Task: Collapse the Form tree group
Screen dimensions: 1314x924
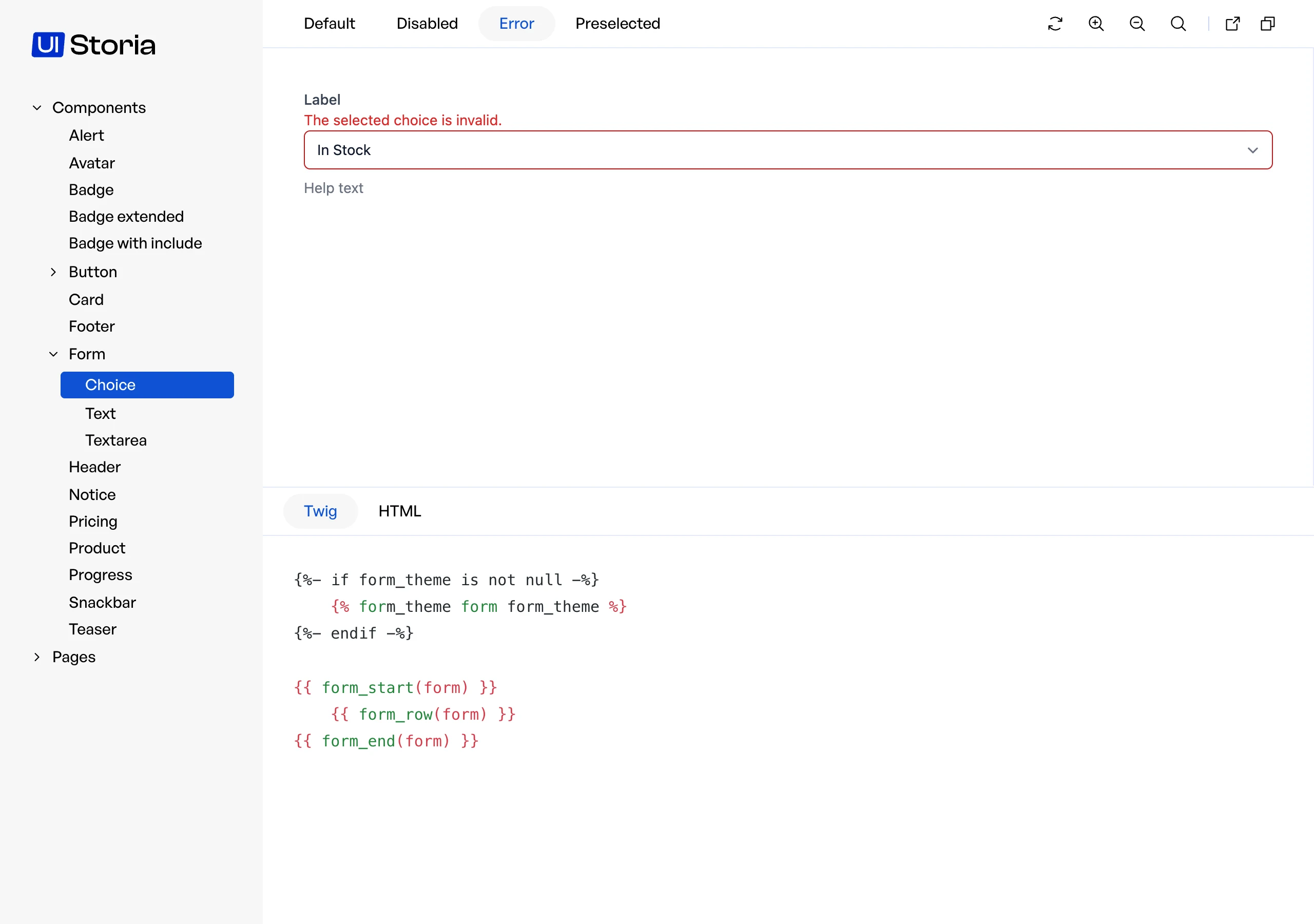Action: pyautogui.click(x=53, y=354)
